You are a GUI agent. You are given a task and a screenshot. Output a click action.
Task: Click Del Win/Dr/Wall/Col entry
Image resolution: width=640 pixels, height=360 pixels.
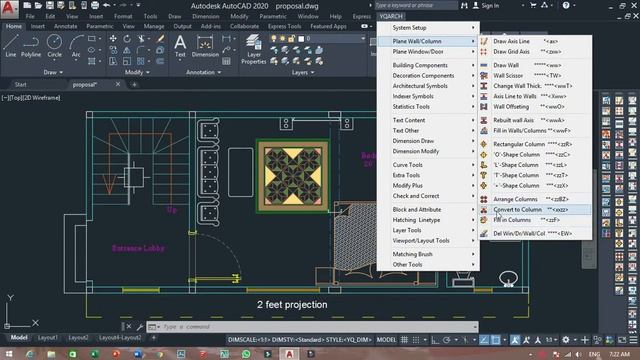pos(535,233)
